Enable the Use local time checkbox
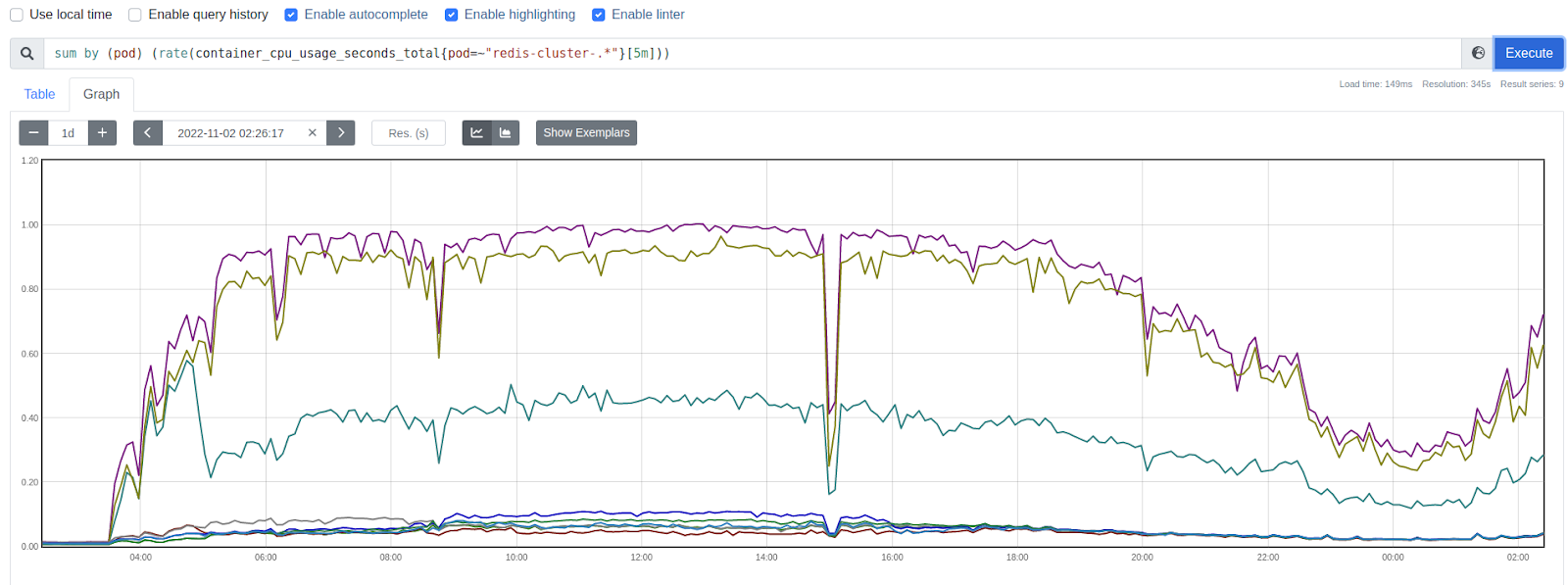 point(17,15)
